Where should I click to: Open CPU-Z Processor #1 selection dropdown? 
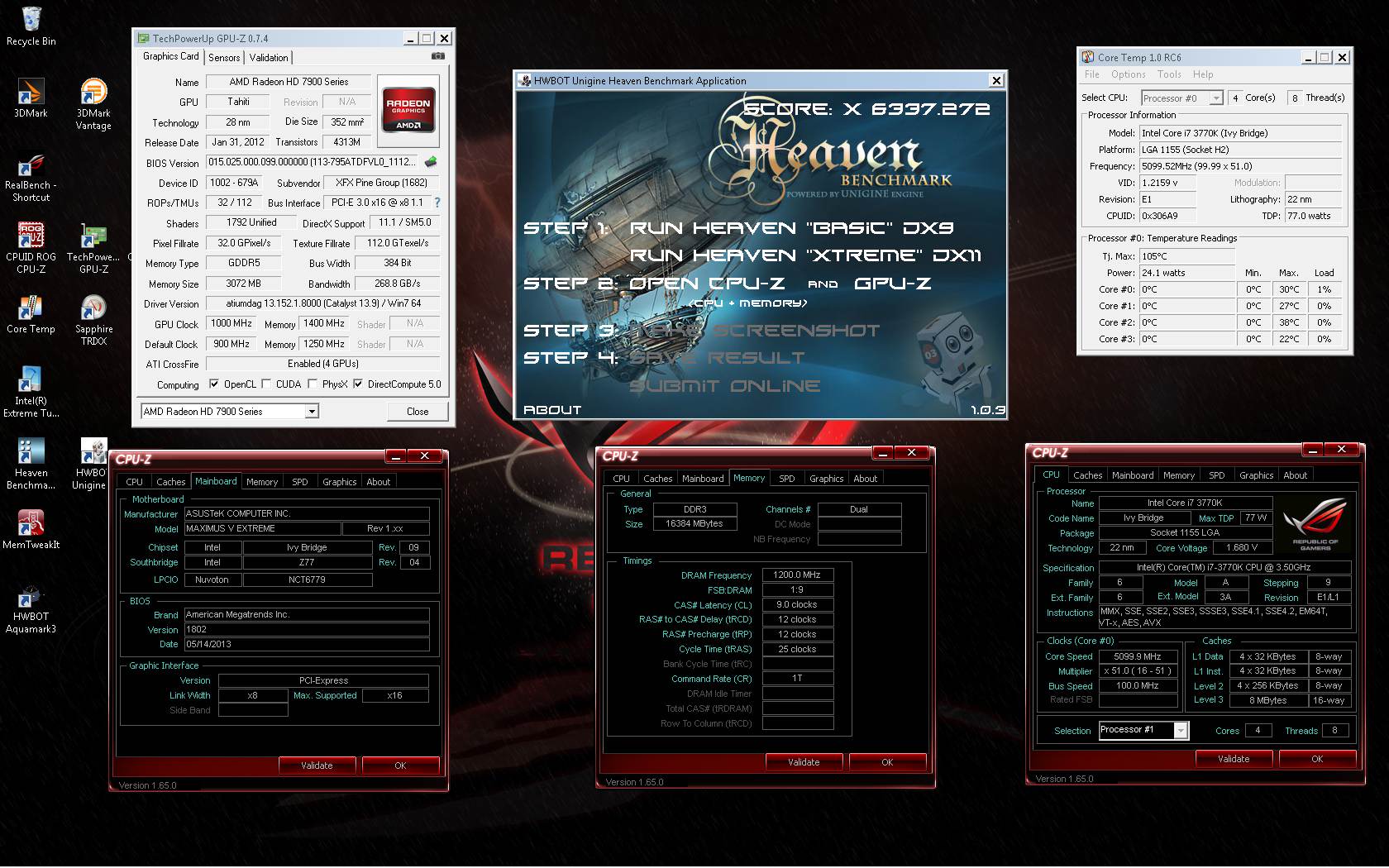point(1143,729)
